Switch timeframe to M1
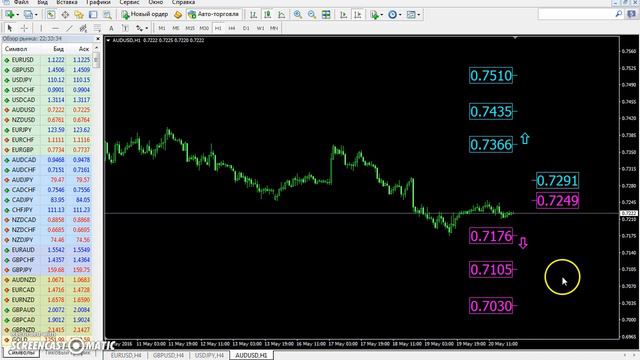This screenshot has height=360, width=640. tap(162, 28)
